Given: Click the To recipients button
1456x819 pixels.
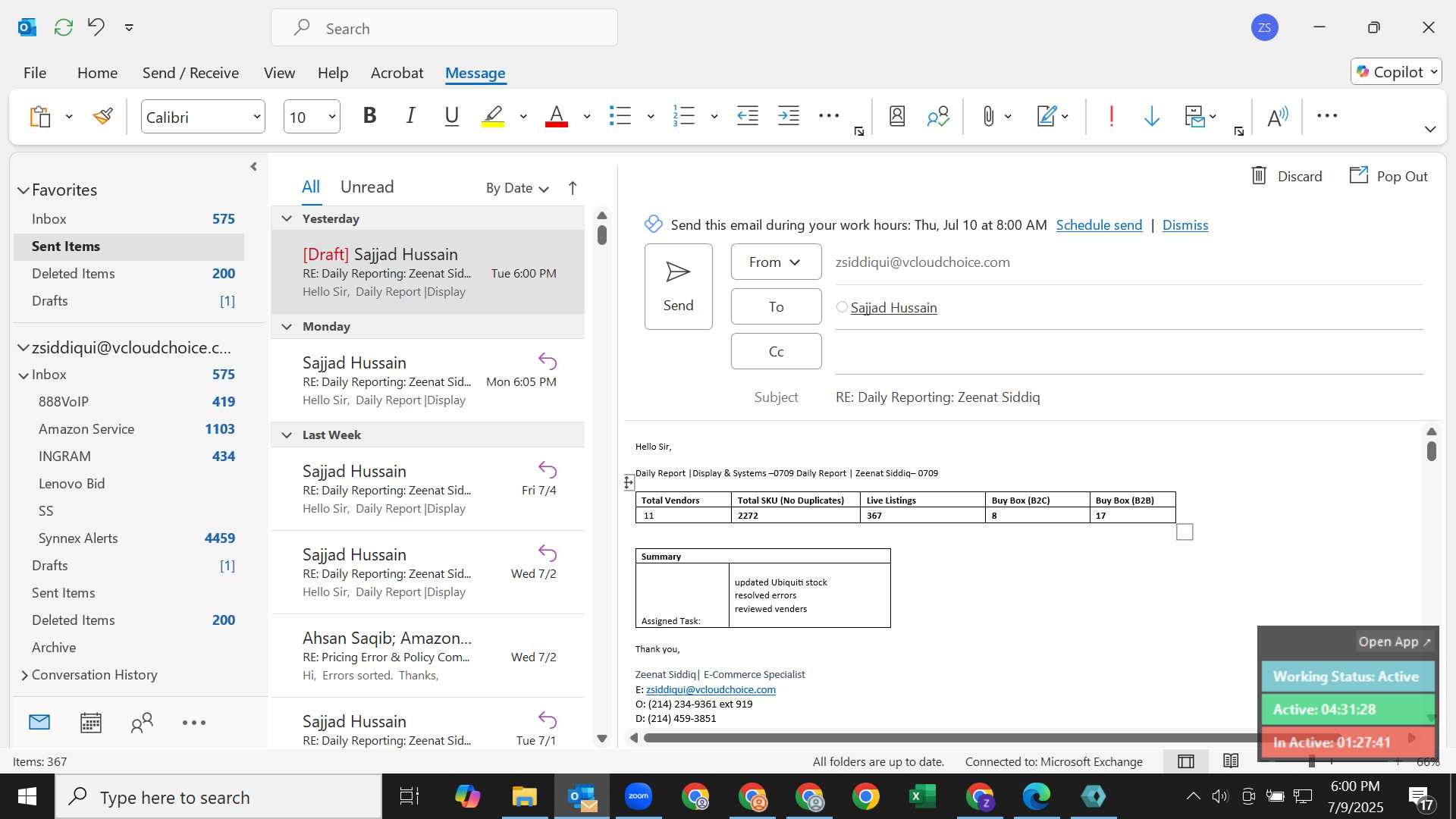Looking at the screenshot, I should [776, 306].
